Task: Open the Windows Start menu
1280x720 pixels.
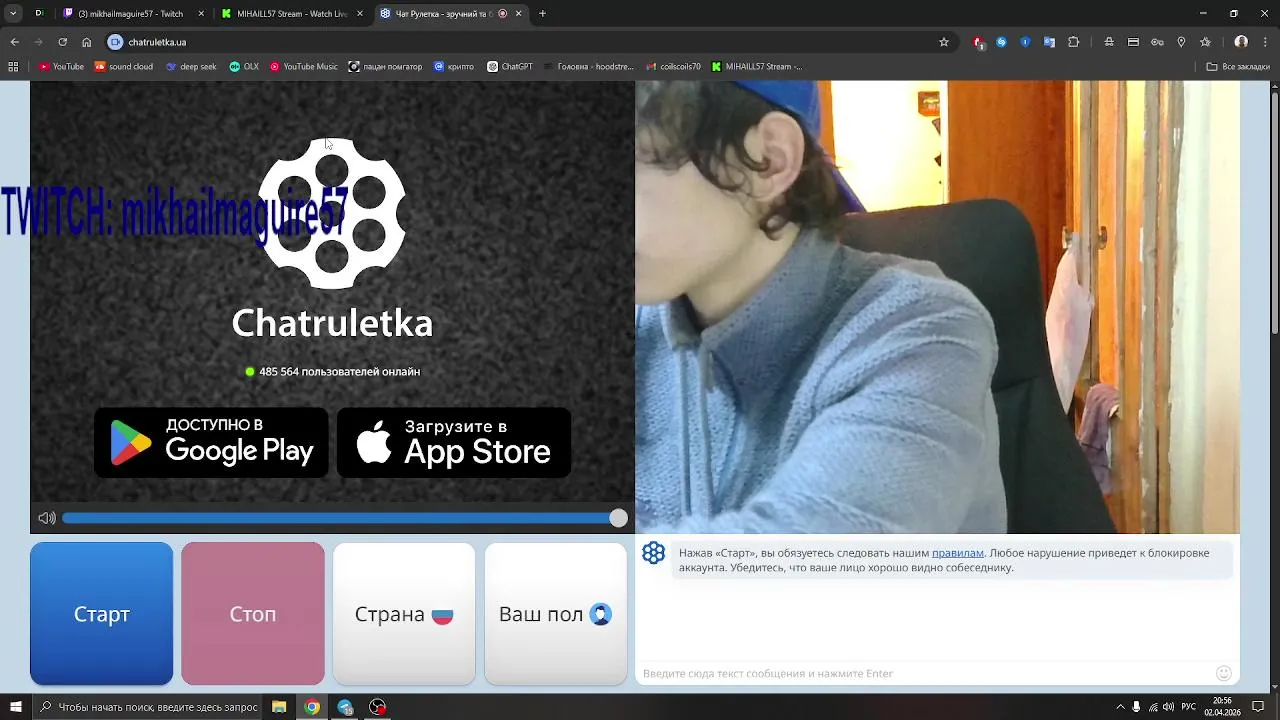Action: coord(15,707)
